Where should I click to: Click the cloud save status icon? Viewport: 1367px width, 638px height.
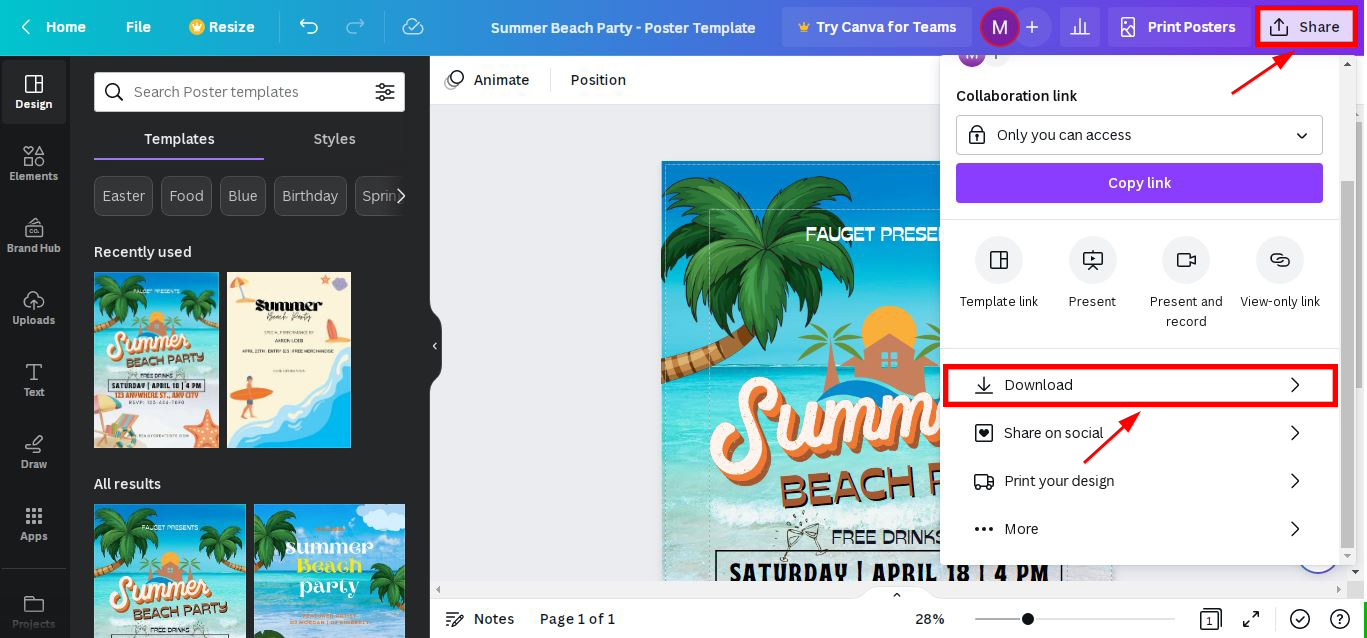[x=412, y=27]
